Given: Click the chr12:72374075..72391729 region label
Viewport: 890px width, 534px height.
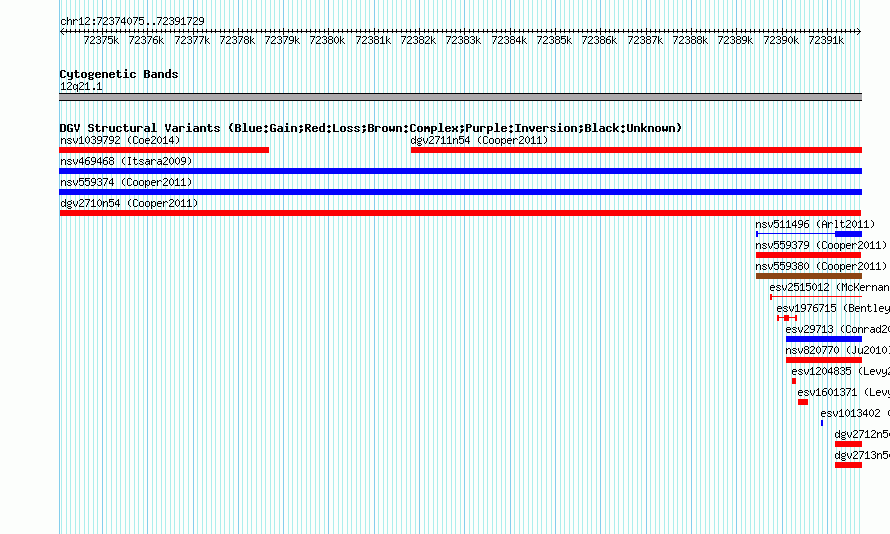Looking at the screenshot, I should (132, 21).
